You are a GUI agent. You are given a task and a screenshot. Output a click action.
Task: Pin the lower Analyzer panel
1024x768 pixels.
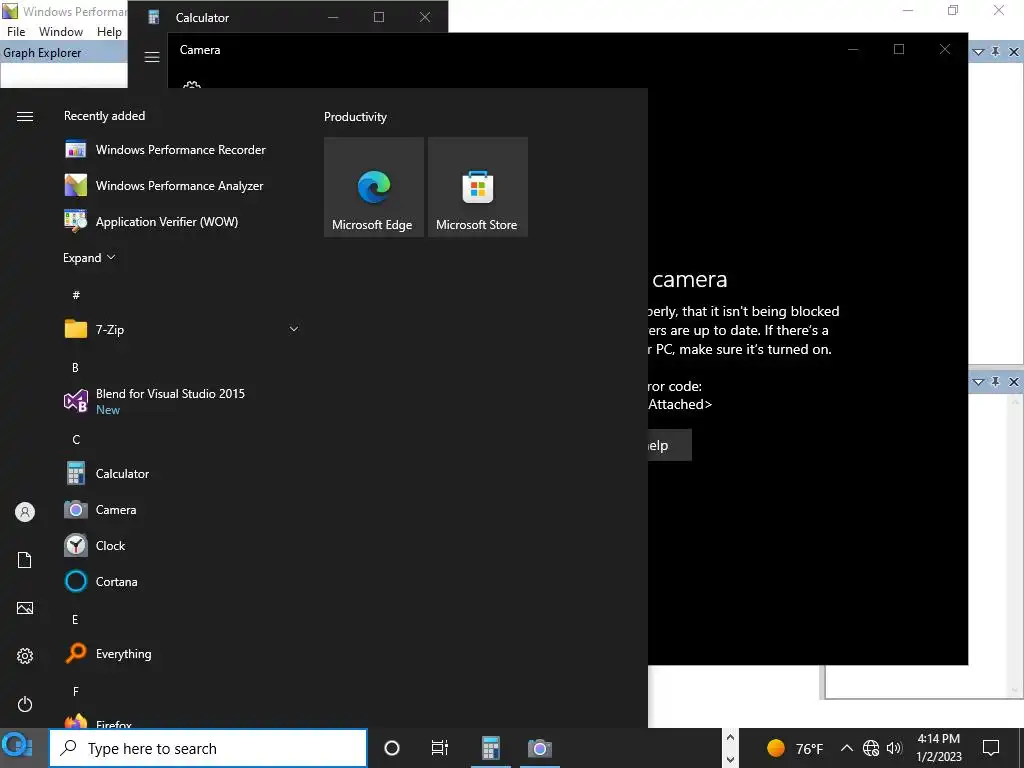pyautogui.click(x=995, y=382)
